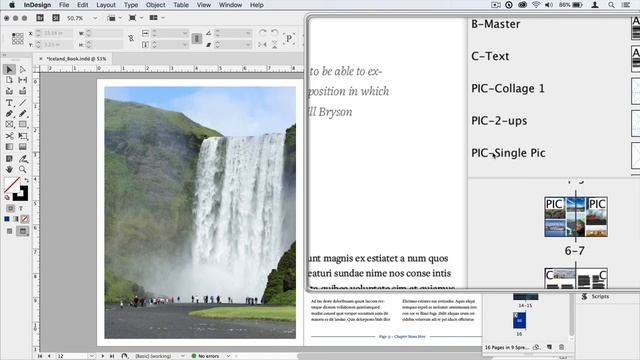Open Adobe Bridge with the Br icon
Viewport: 640px width, 360px height.
click(40, 18)
